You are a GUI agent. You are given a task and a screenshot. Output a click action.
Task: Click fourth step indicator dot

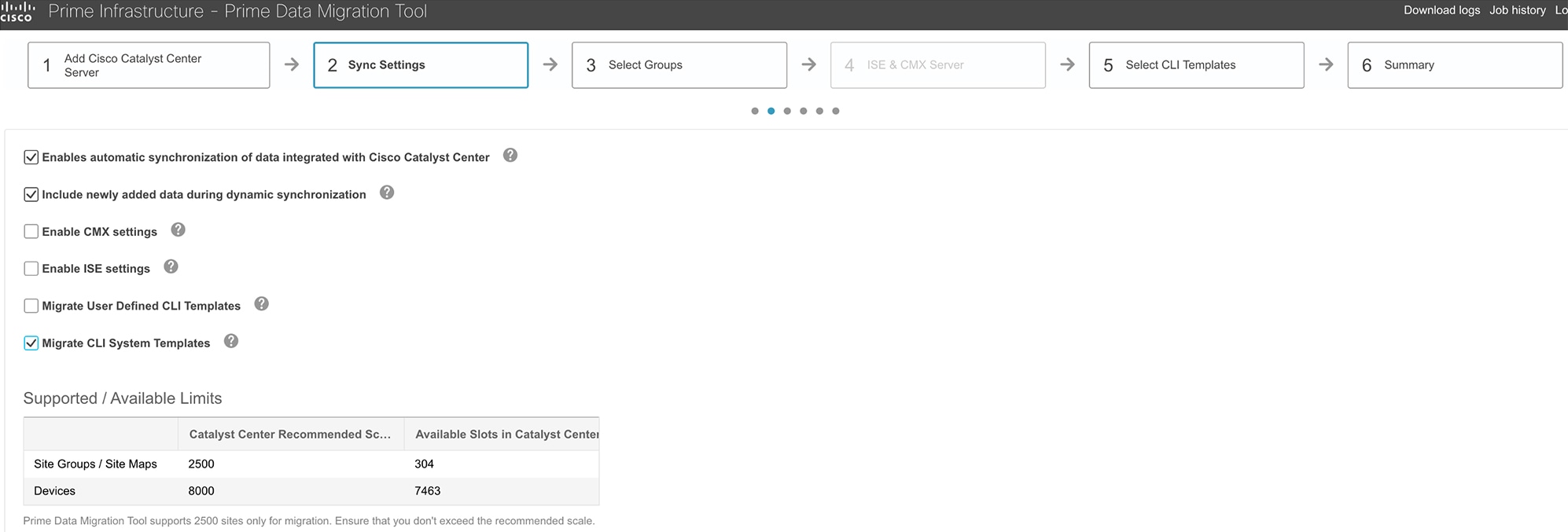(x=804, y=111)
